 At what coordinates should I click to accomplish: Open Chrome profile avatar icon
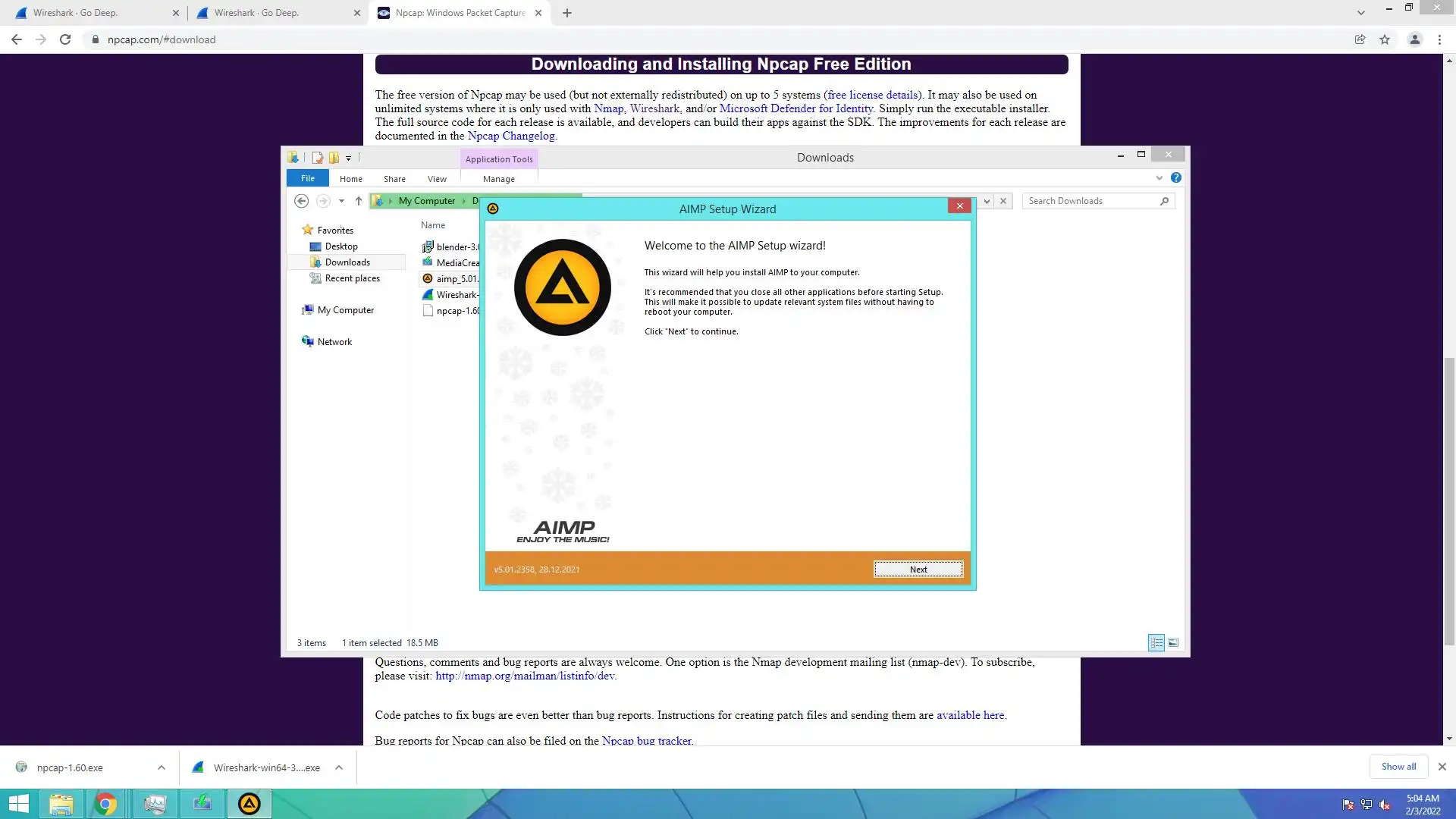(x=1414, y=39)
